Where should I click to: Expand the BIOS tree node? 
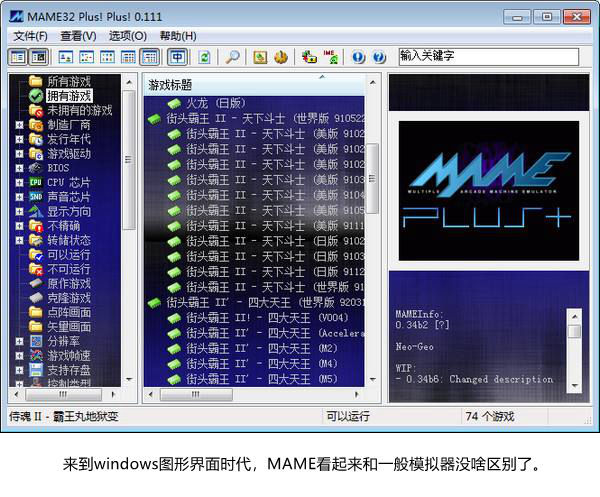19,168
